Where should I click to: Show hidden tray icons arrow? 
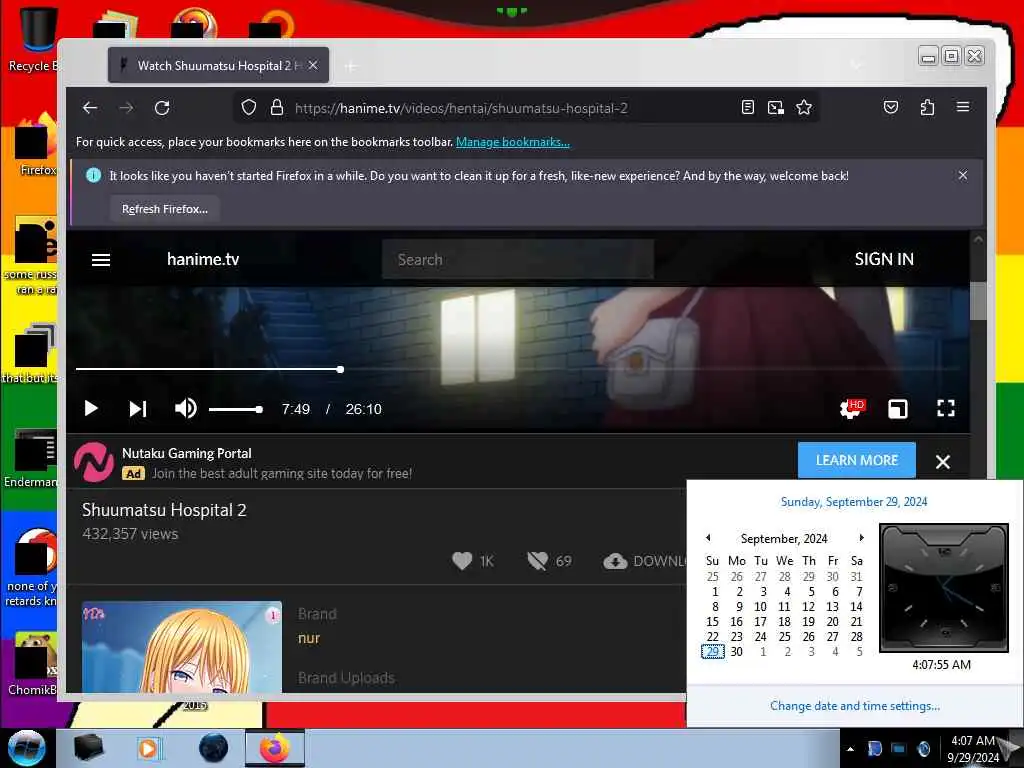click(x=850, y=749)
